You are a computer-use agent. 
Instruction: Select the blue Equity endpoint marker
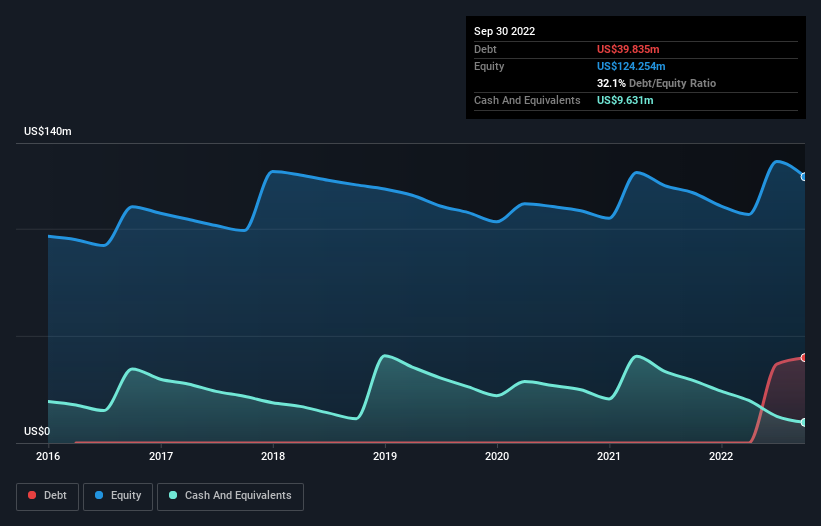(804, 177)
